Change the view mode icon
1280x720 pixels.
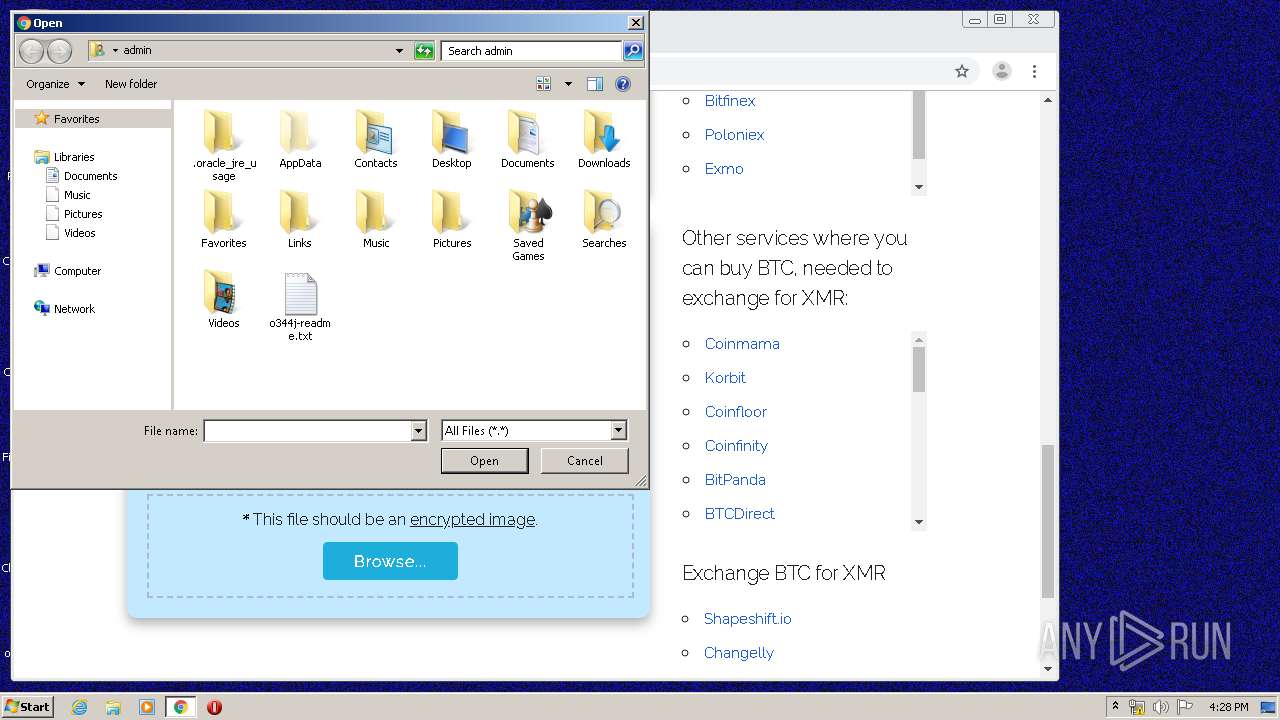click(544, 84)
